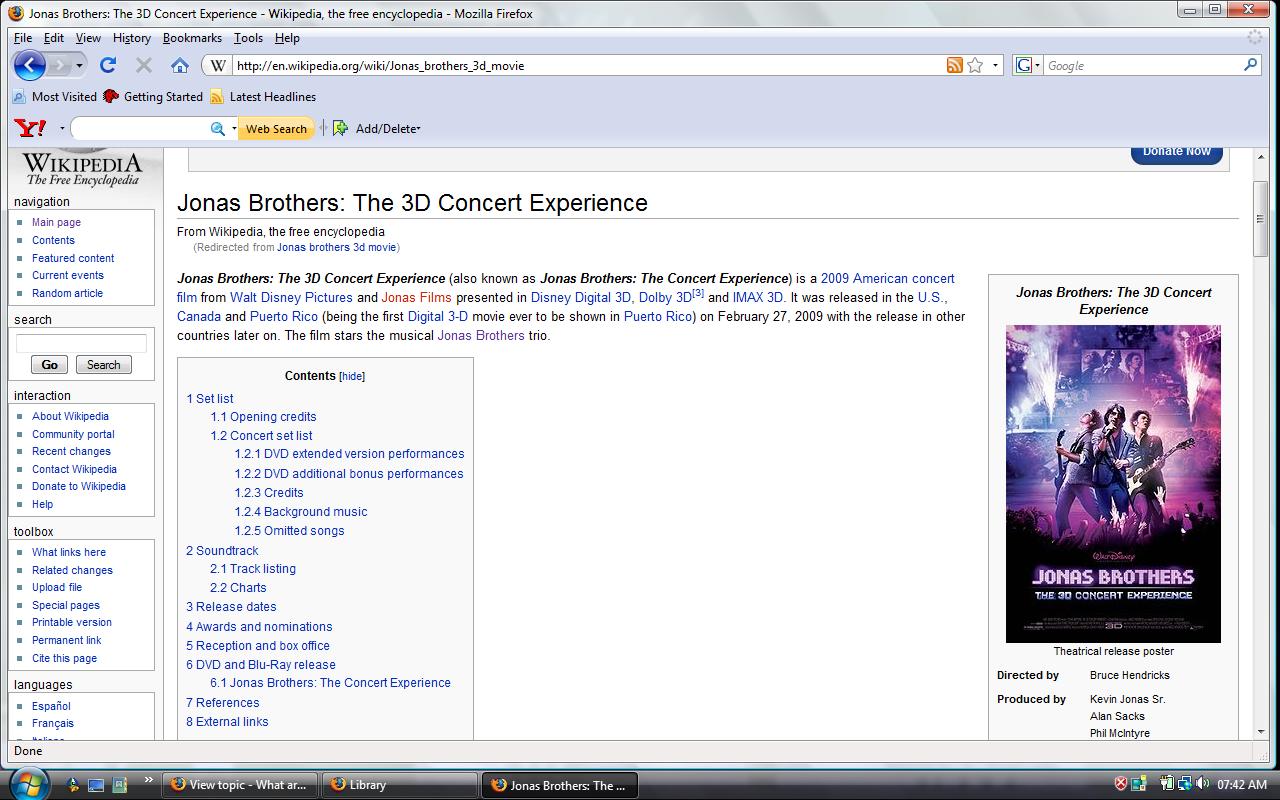This screenshot has width=1280, height=800.
Task: Open the Bookmarks menu
Action: (192, 38)
